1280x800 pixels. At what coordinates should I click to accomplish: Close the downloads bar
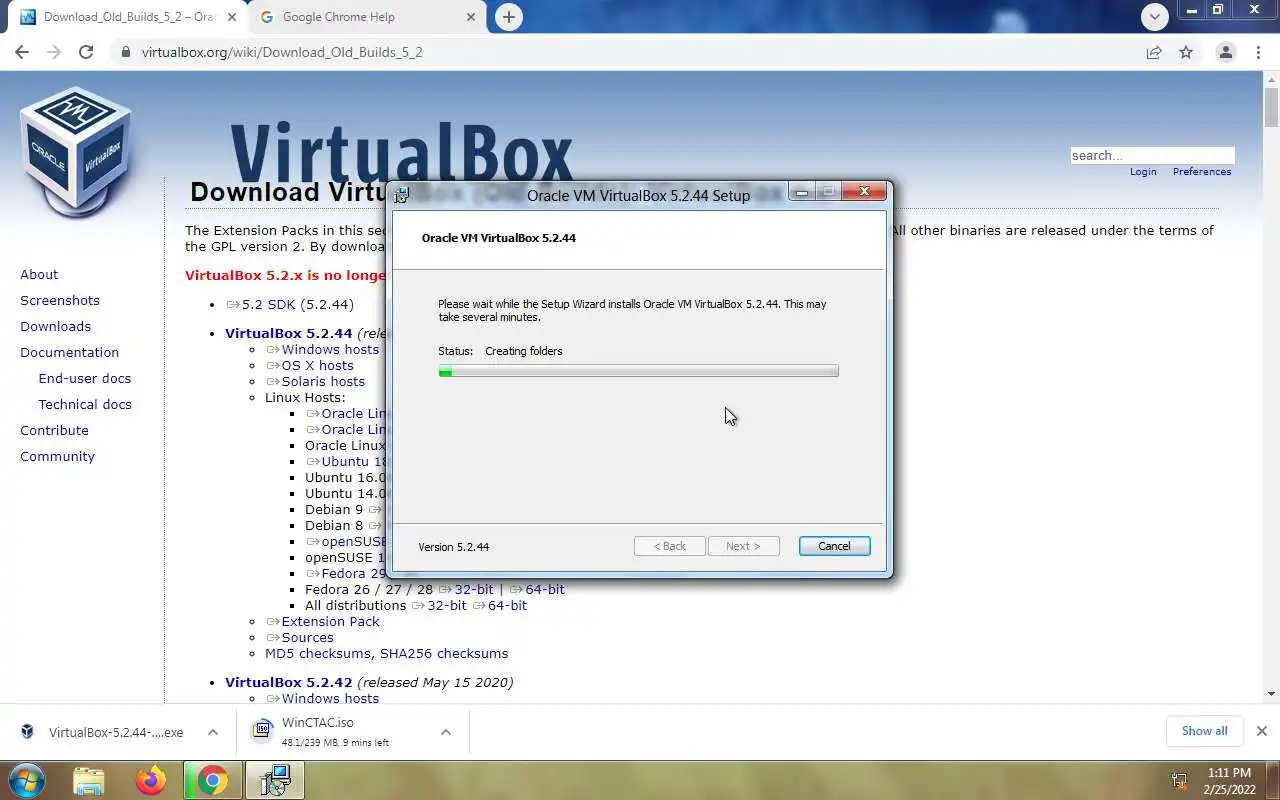1262,731
